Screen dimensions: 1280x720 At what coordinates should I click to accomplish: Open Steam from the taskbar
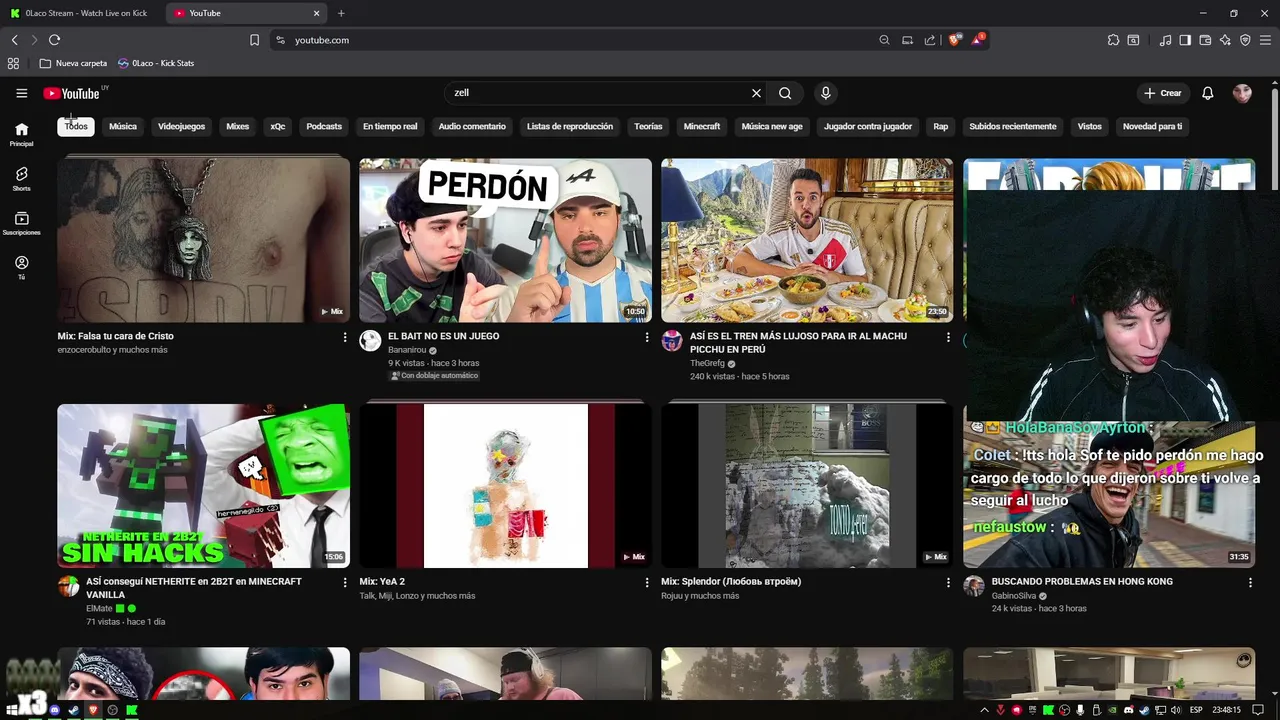(74, 710)
